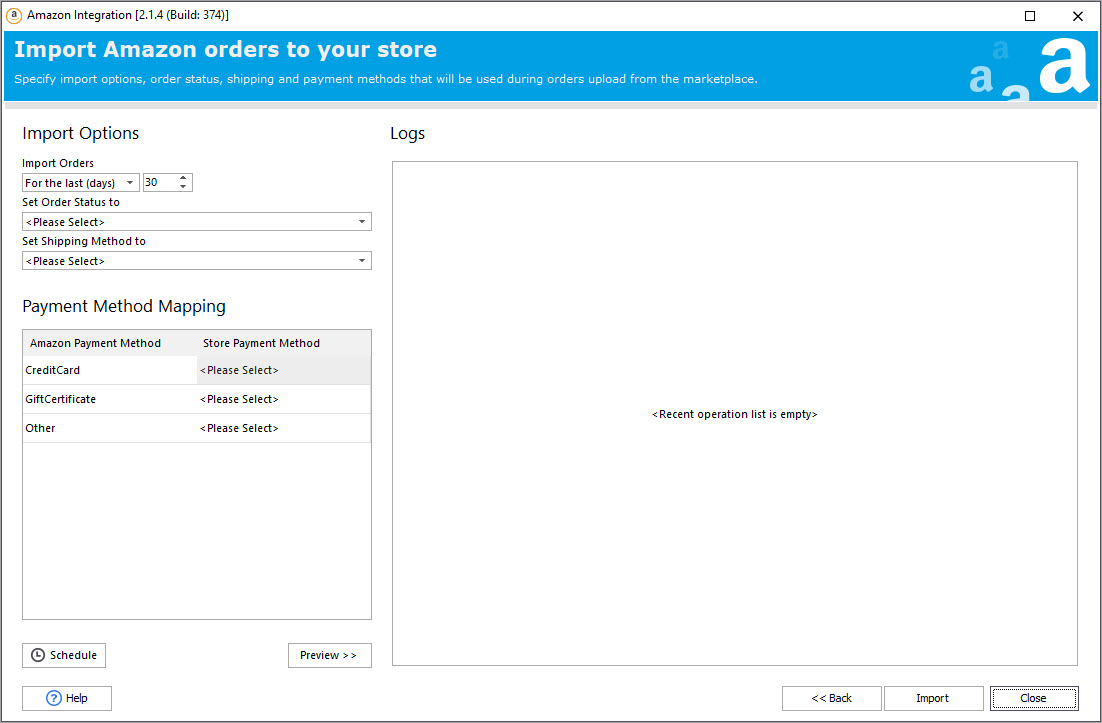Go back with the << Back button
The width and height of the screenshot is (1102, 723).
(x=831, y=698)
